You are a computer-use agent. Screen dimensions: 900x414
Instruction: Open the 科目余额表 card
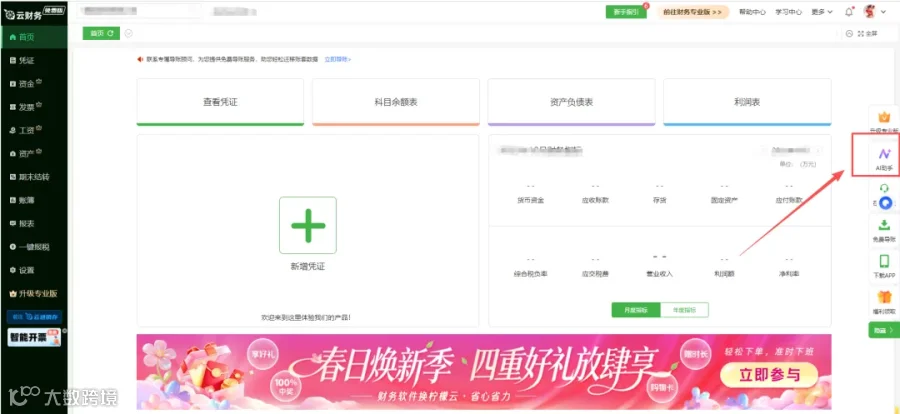point(395,102)
